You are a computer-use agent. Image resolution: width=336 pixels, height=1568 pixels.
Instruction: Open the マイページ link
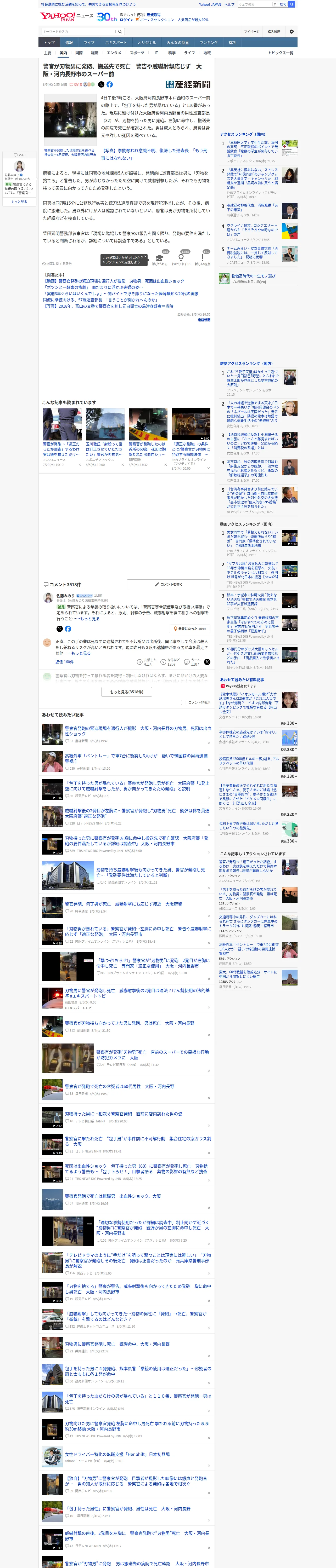[251, 32]
